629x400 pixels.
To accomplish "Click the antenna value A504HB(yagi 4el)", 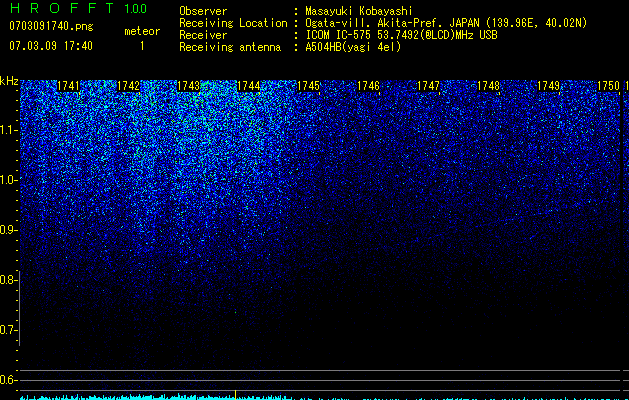I will click(x=353, y=47).
